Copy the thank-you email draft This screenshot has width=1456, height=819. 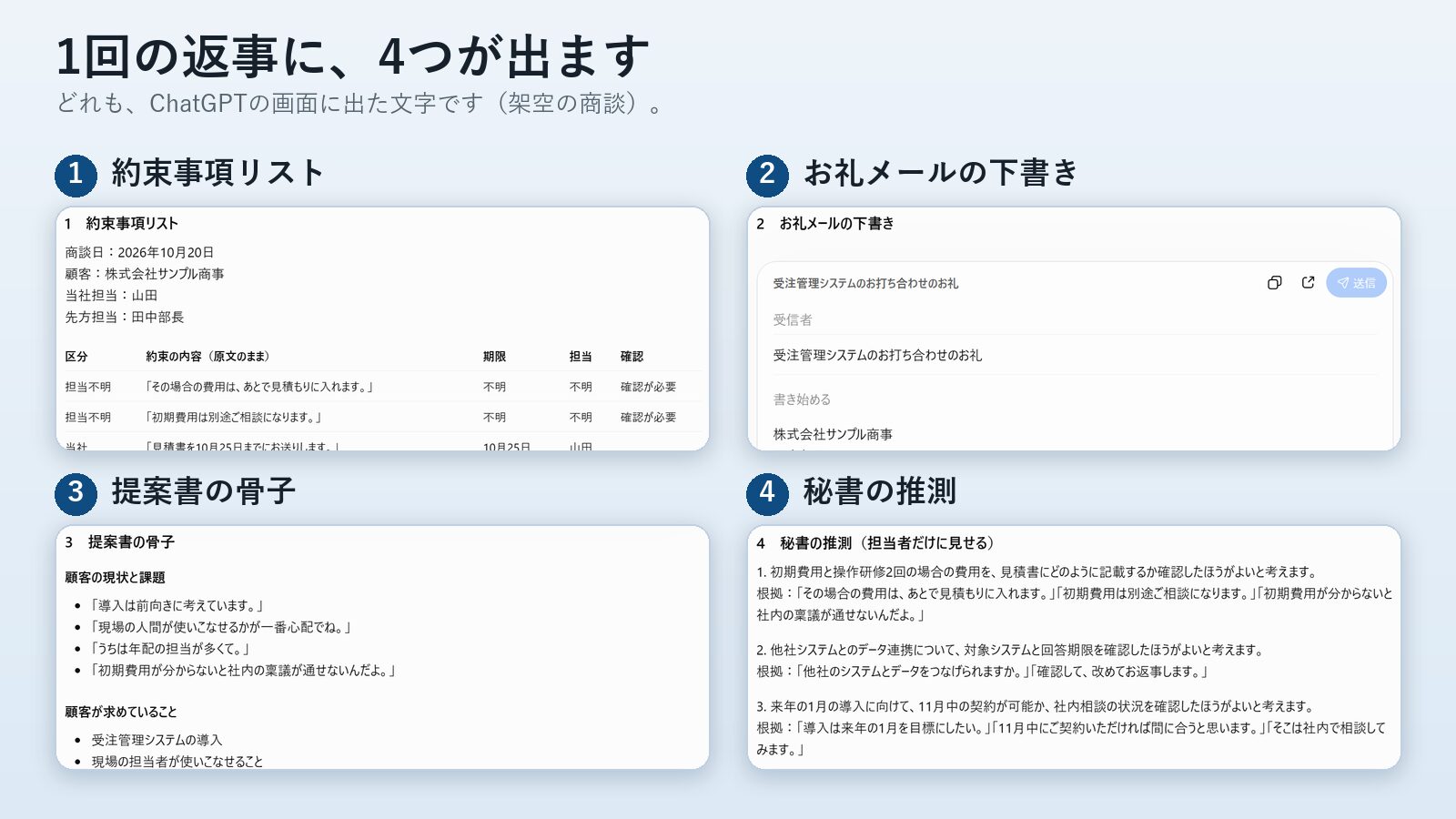pyautogui.click(x=1274, y=283)
